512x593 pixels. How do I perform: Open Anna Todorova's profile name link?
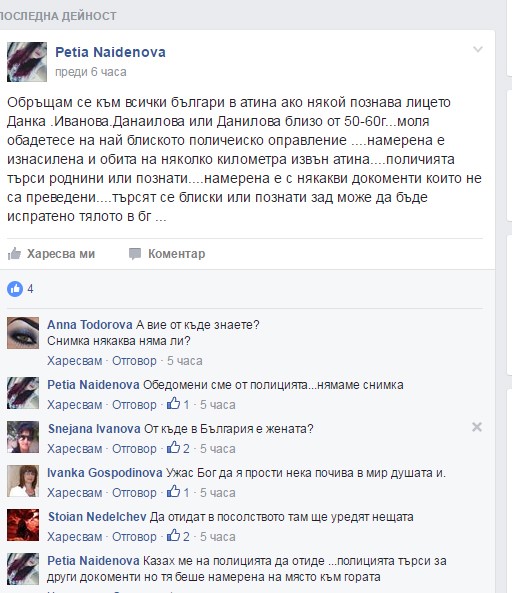pos(90,324)
